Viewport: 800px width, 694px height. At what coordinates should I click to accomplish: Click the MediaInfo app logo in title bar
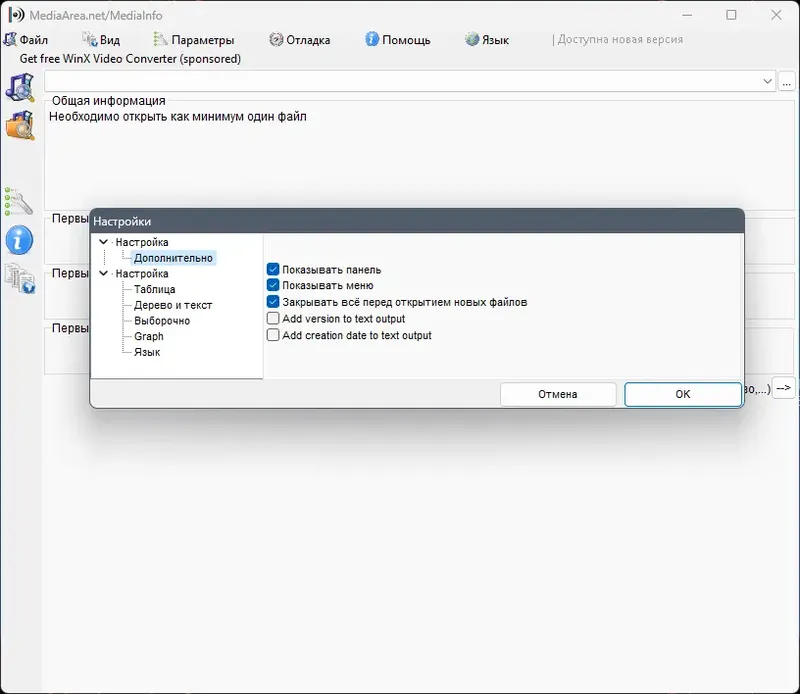[16, 15]
